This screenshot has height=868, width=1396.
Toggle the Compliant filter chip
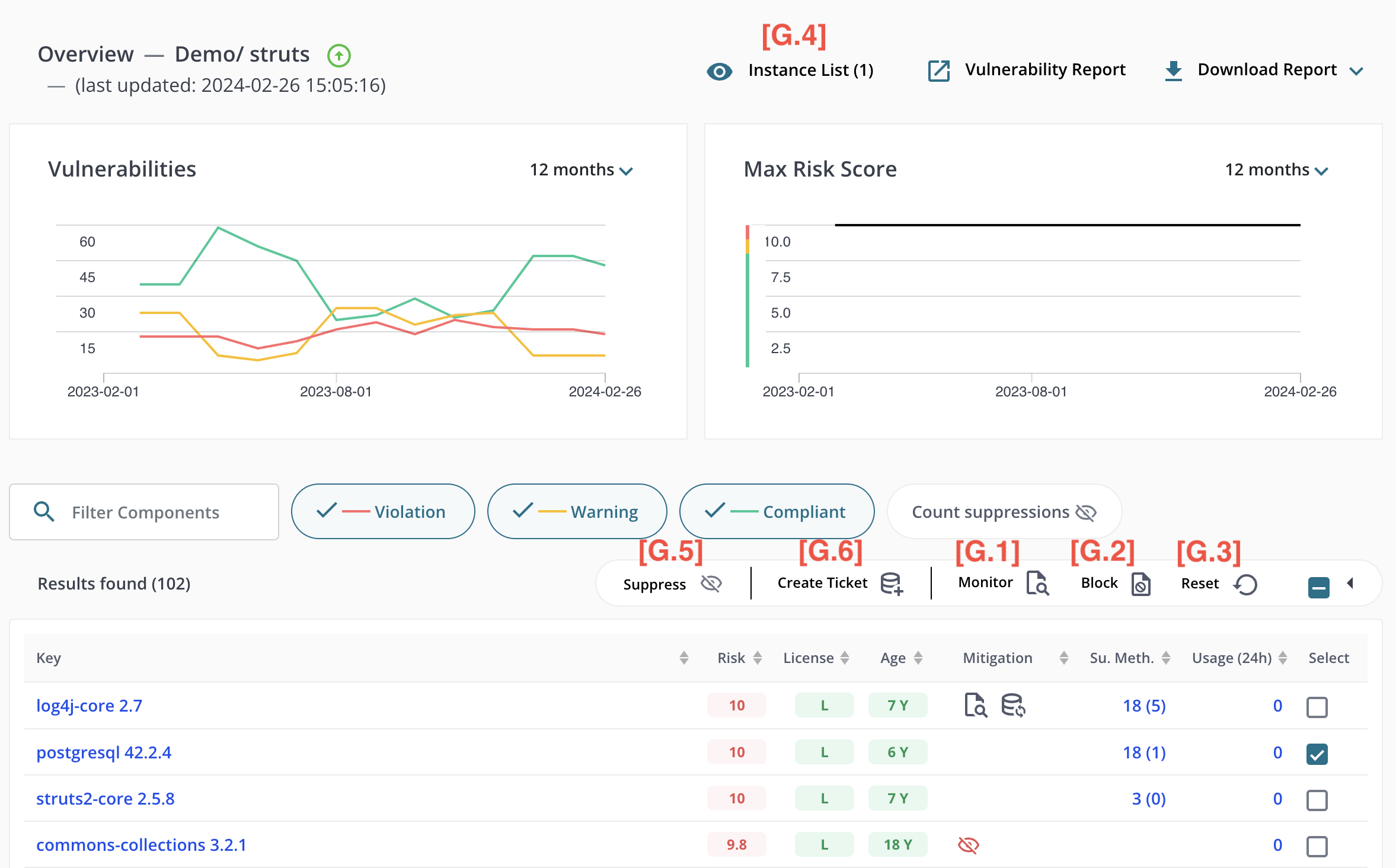777,511
